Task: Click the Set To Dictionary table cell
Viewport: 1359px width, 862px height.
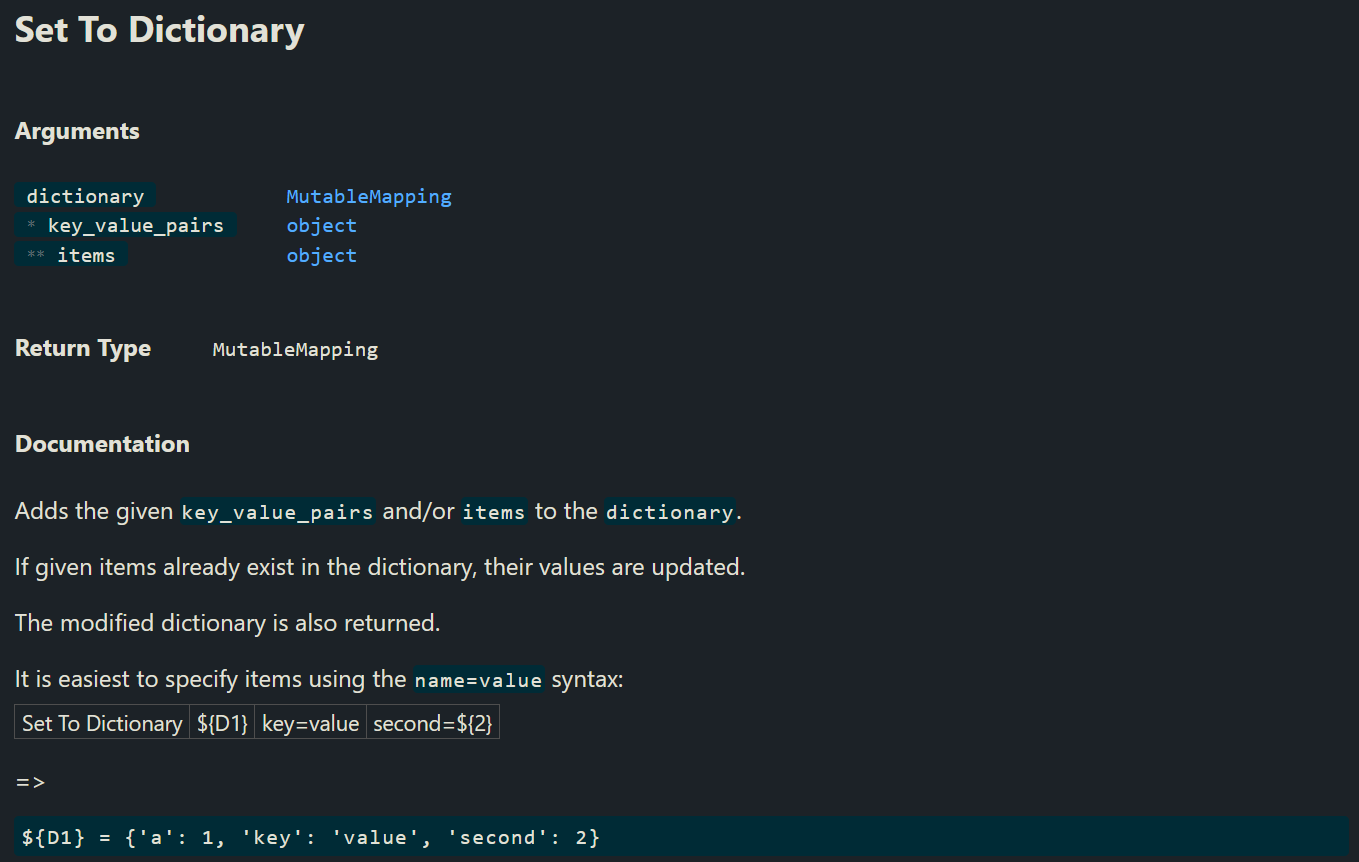Action: pyautogui.click(x=102, y=723)
